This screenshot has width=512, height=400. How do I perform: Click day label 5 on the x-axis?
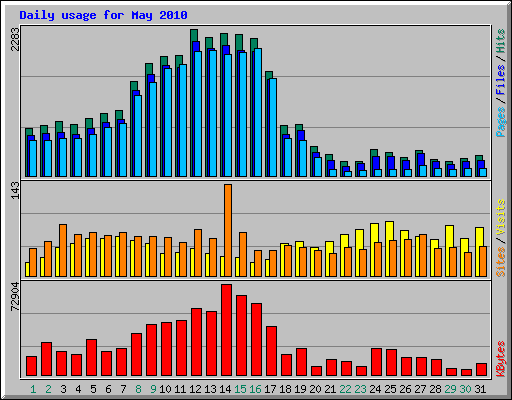(x=93, y=389)
